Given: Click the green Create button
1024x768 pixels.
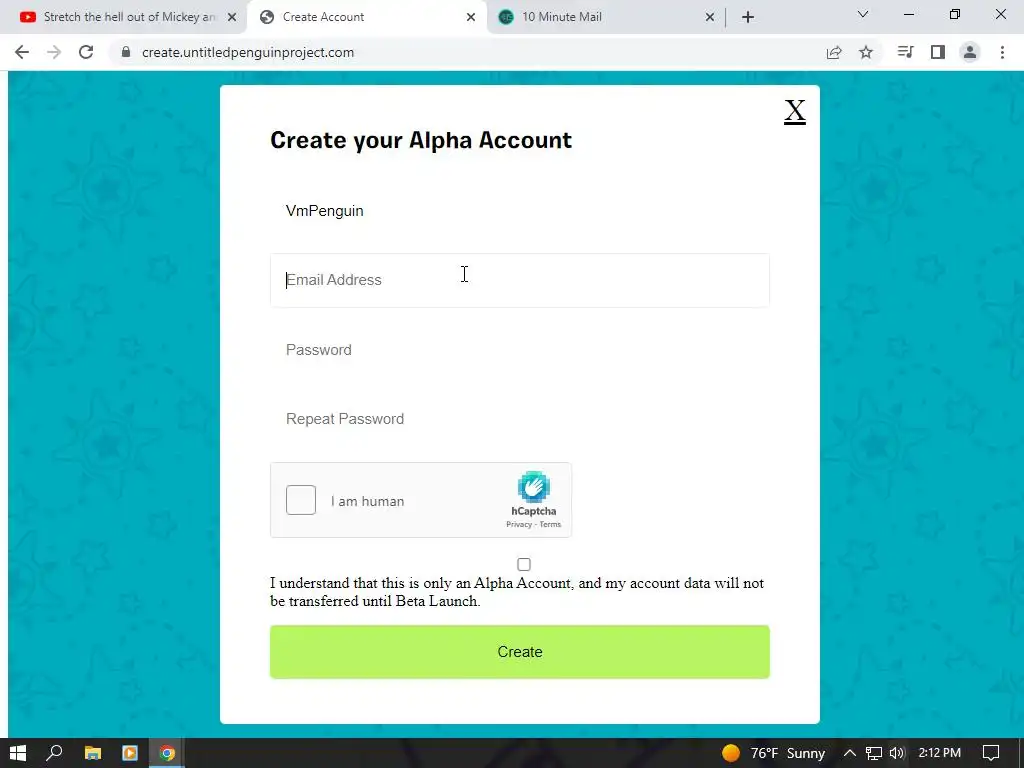Looking at the screenshot, I should point(520,652).
